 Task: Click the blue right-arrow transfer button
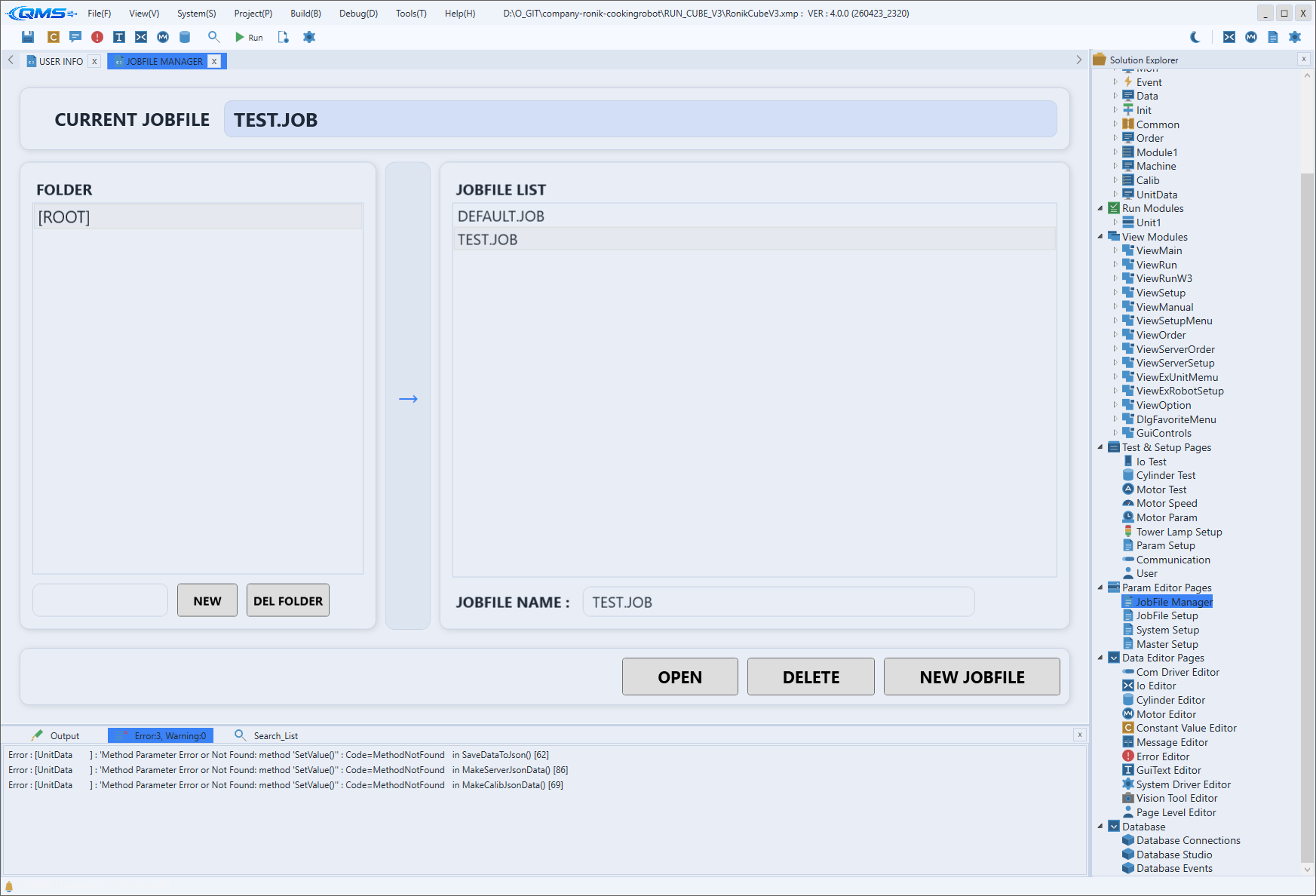click(408, 398)
